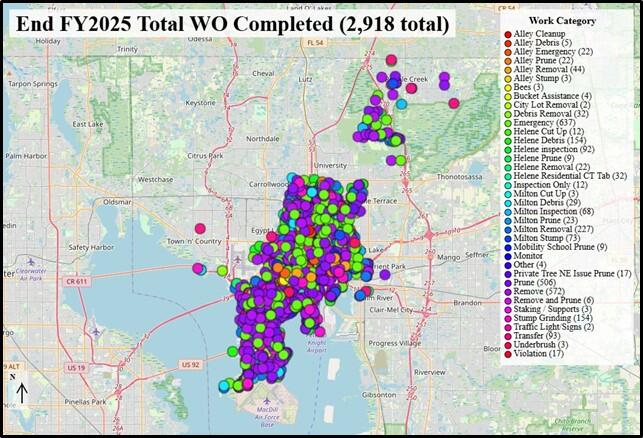Click the Alley Cleanup legend color dot
This screenshot has width=643, height=438.
click(508, 34)
